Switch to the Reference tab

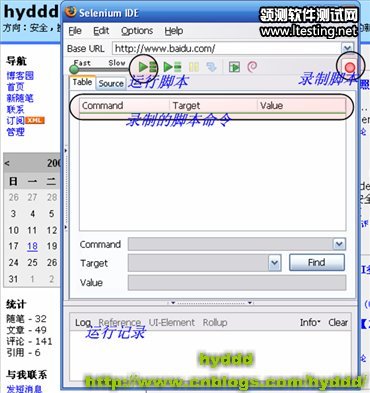119,323
